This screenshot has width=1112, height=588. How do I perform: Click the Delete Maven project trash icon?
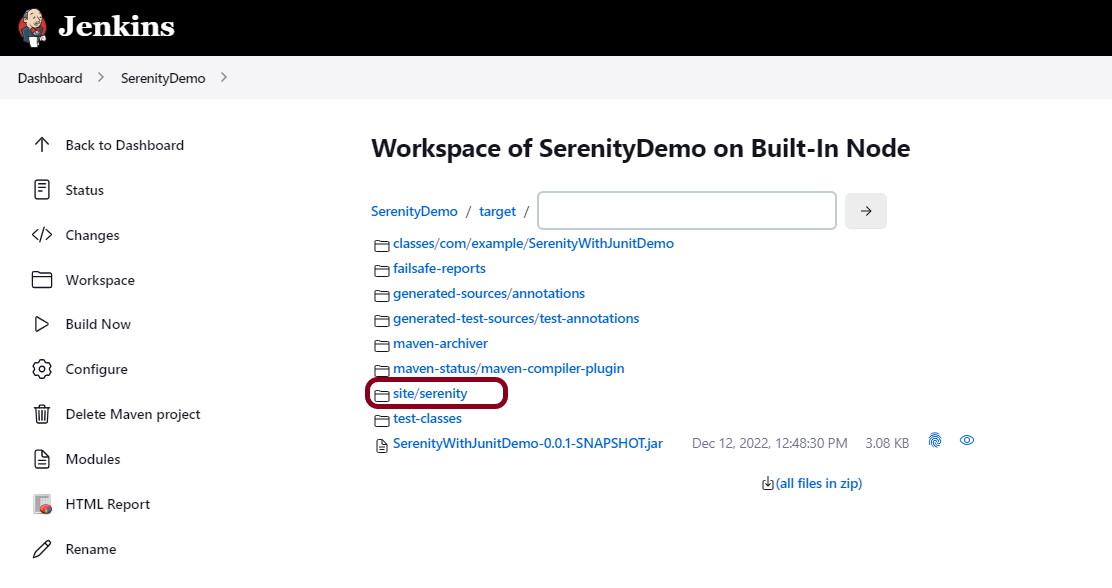[42, 414]
